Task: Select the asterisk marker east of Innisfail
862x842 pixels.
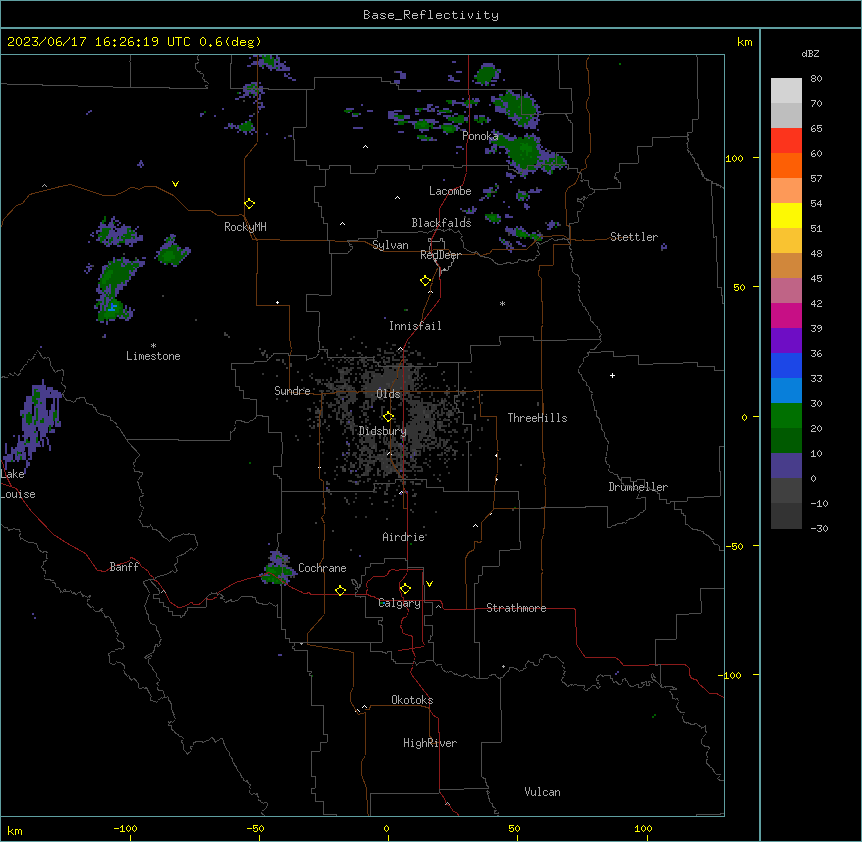Action: pyautogui.click(x=502, y=303)
